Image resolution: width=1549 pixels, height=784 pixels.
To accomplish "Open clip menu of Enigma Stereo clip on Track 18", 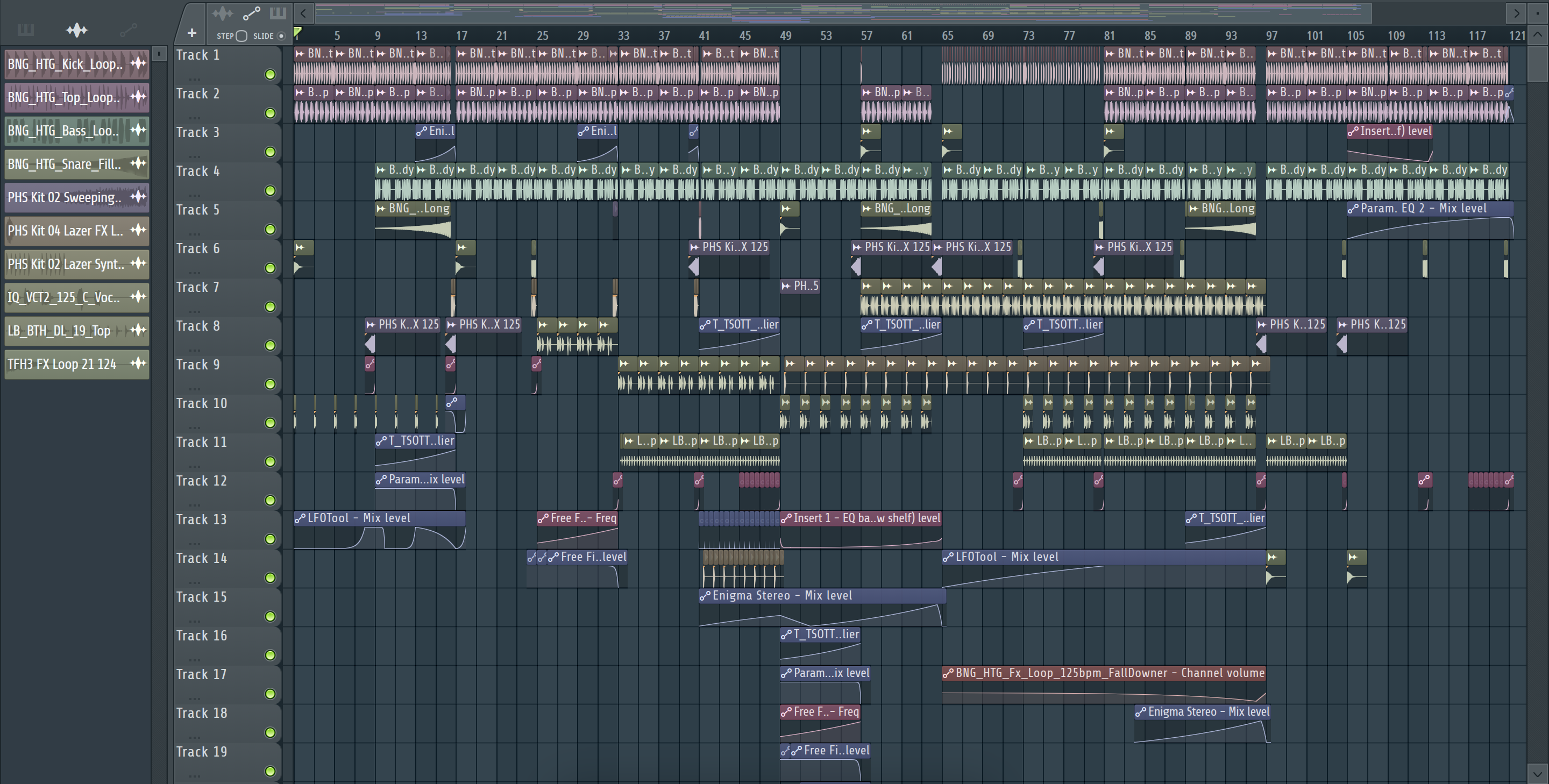I will click(x=1141, y=712).
